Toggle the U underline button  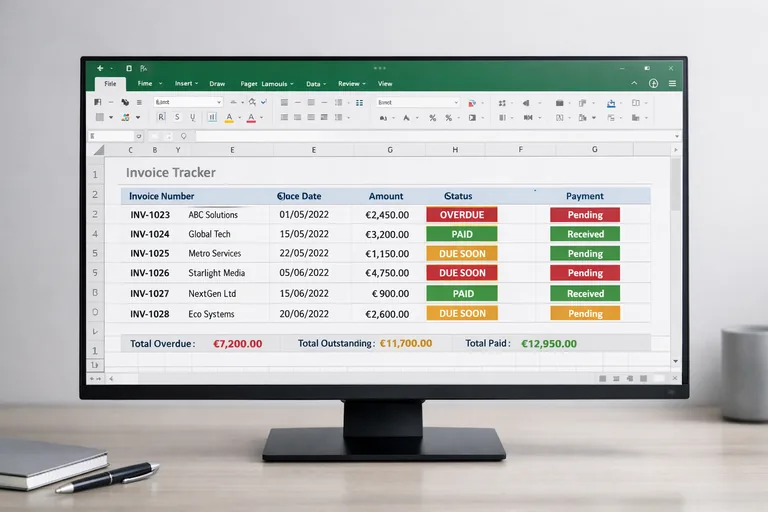(192, 117)
